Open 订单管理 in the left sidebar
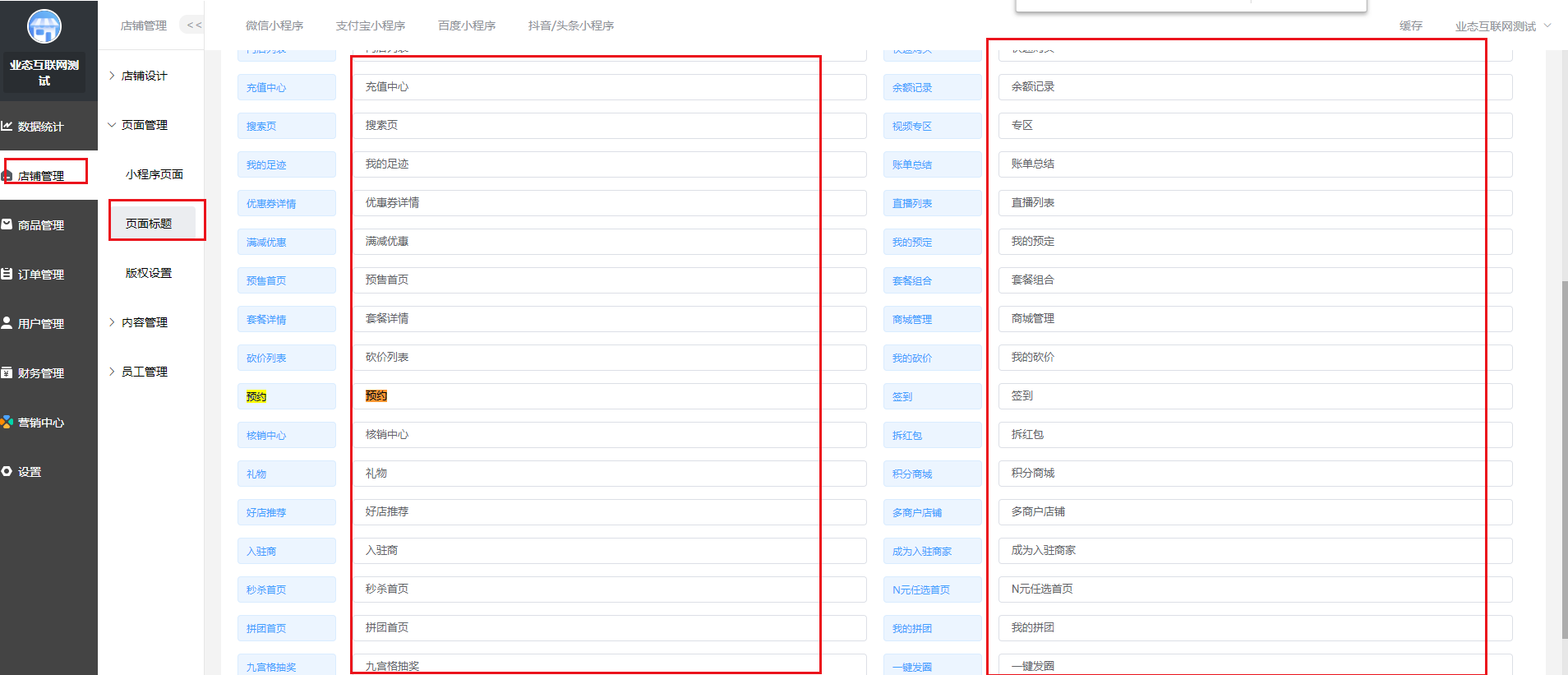Screen dimensions: 1568x675 point(48,275)
